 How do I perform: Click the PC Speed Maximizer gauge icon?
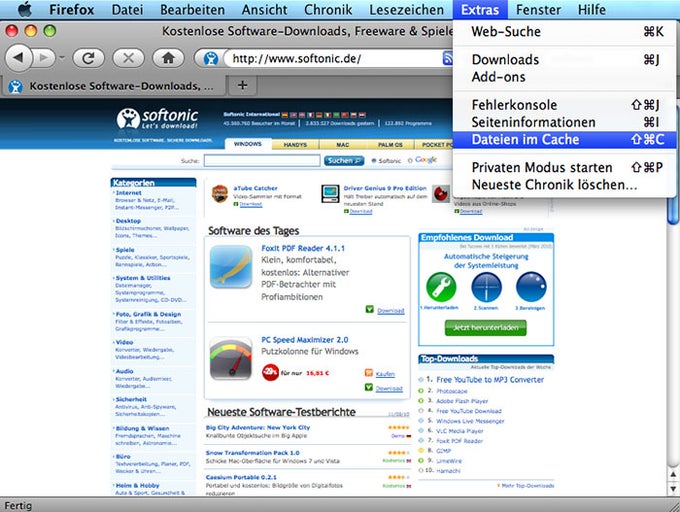coord(231,358)
